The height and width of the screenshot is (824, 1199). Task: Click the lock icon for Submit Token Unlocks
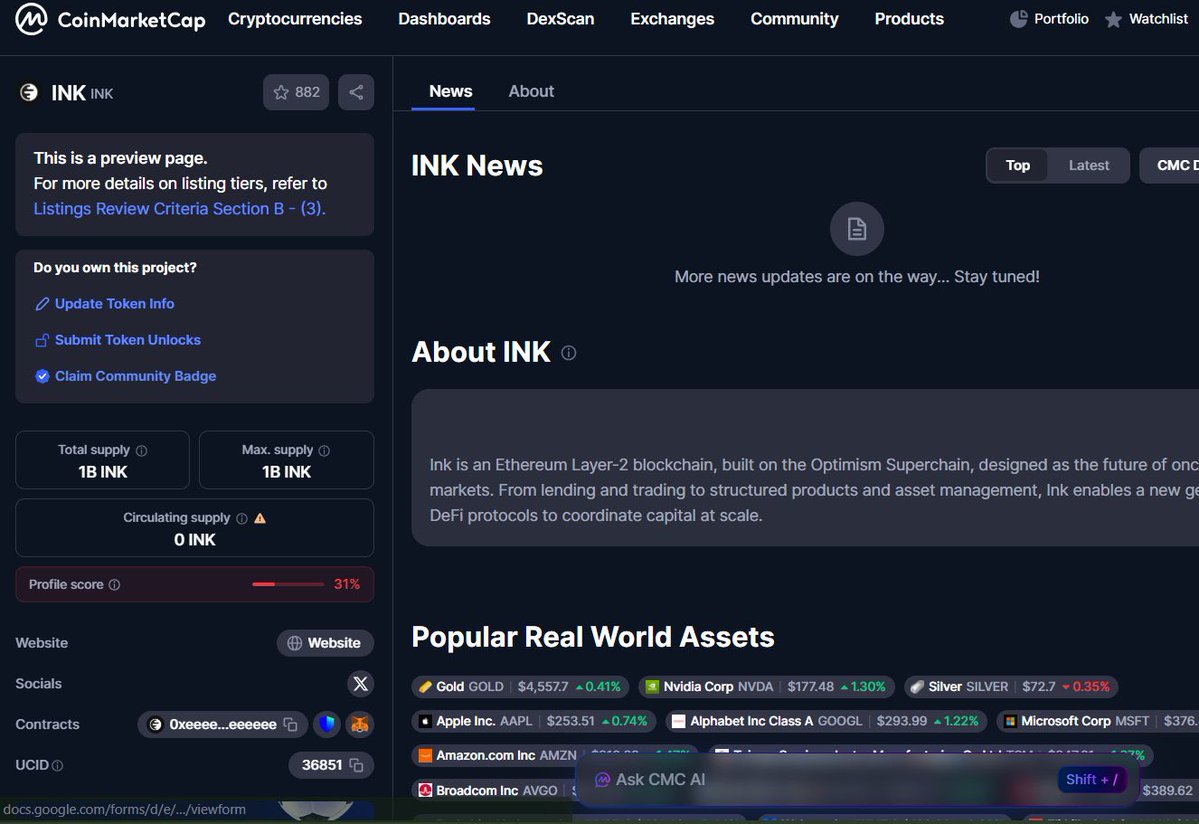tap(42, 340)
